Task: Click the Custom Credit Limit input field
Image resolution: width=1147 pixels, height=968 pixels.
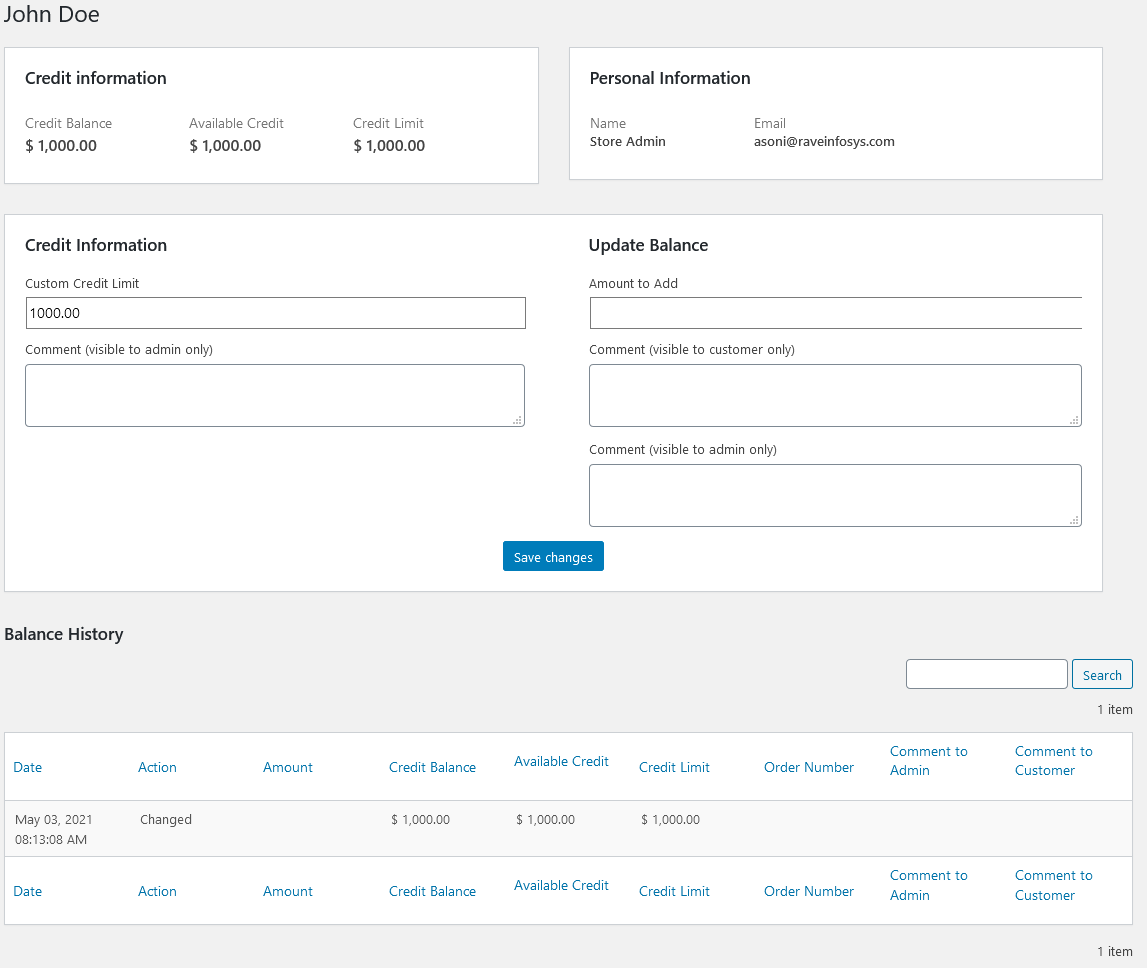Action: 275,313
